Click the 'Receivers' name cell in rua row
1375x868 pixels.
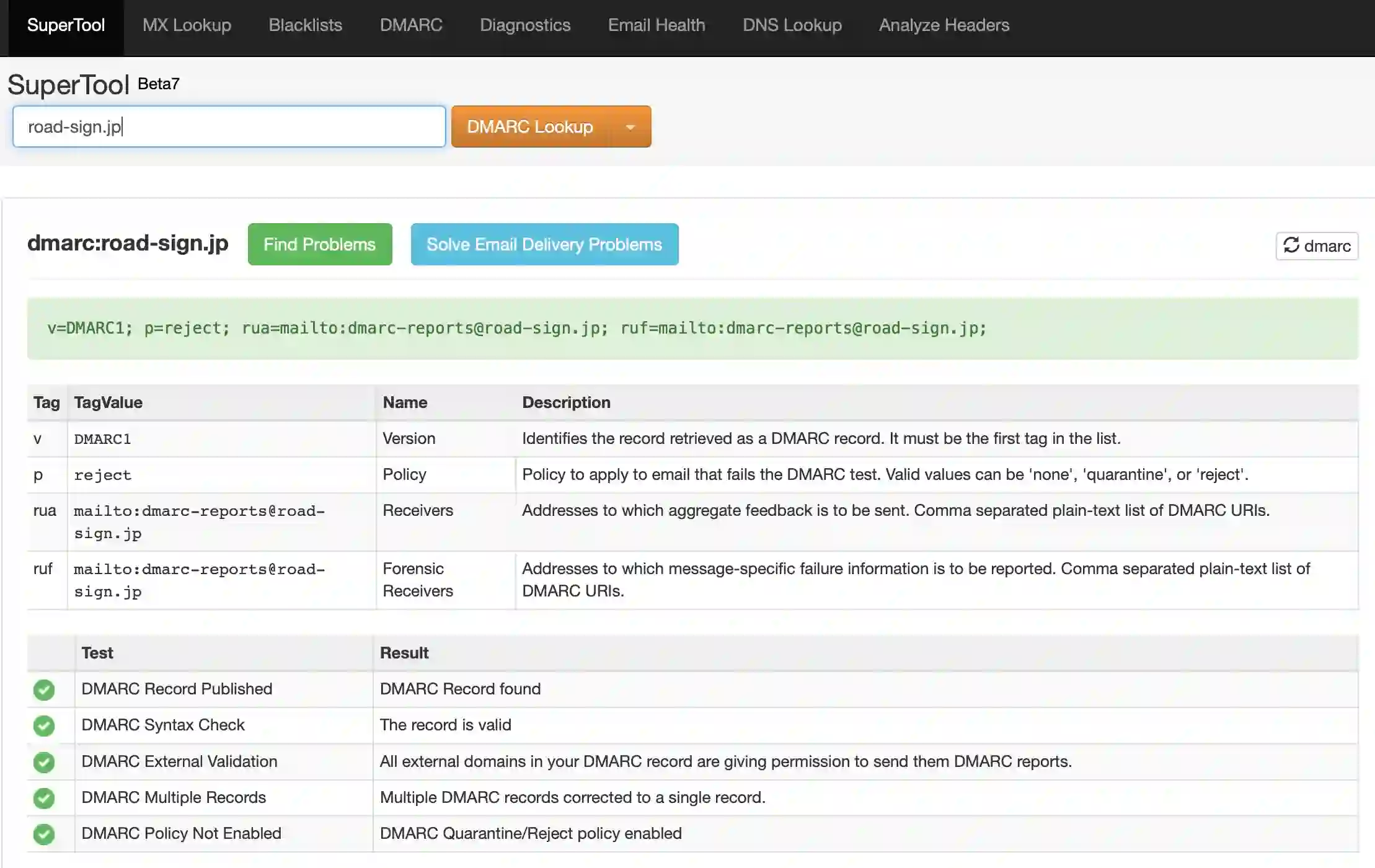point(445,522)
